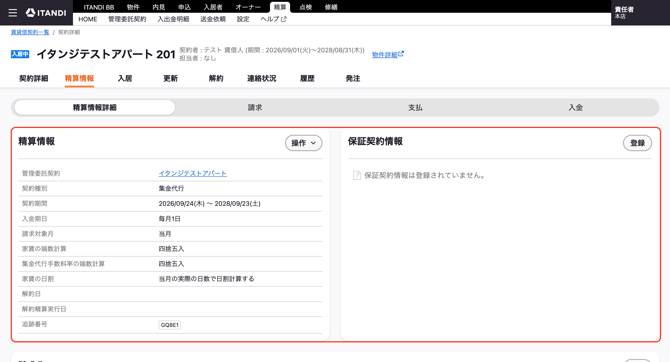670x362 pixels.
Task: Select the 入金 segment
Action: [576, 108]
